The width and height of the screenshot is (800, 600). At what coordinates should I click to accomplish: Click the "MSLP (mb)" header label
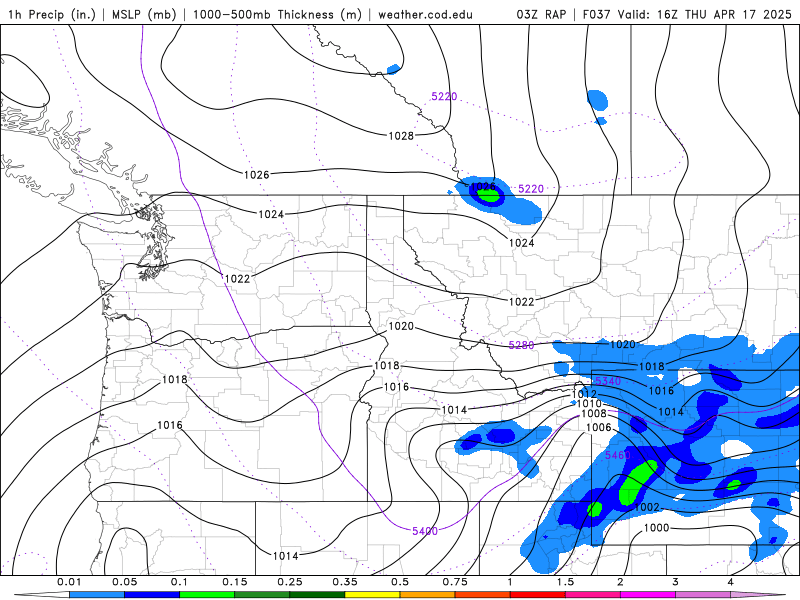tap(143, 14)
